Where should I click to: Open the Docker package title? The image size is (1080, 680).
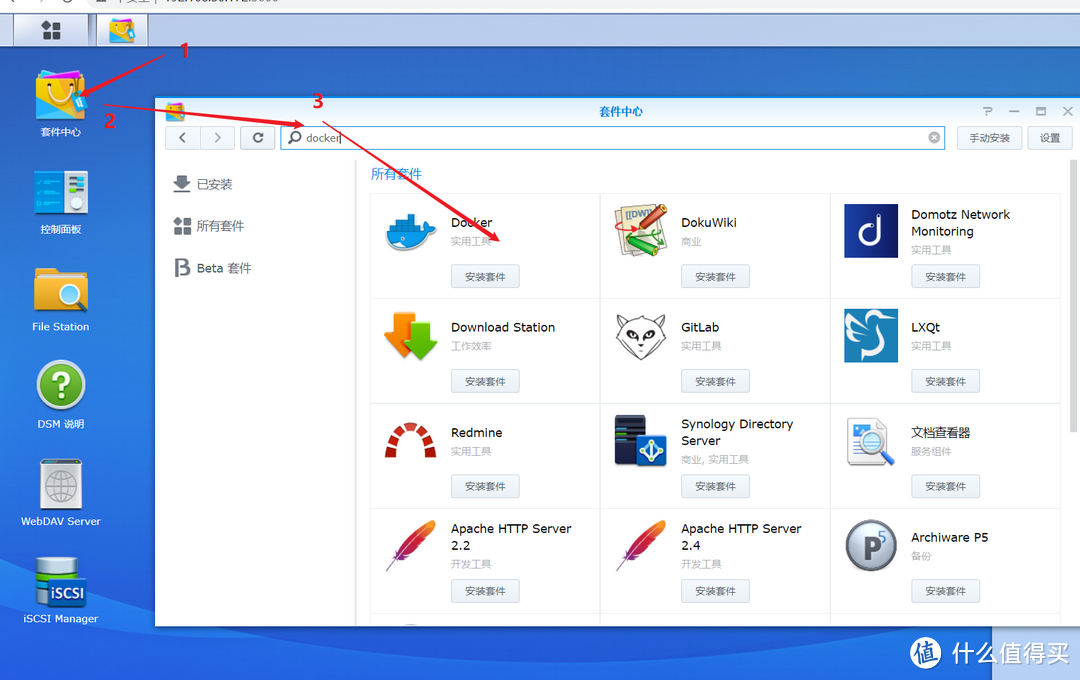[x=472, y=223]
